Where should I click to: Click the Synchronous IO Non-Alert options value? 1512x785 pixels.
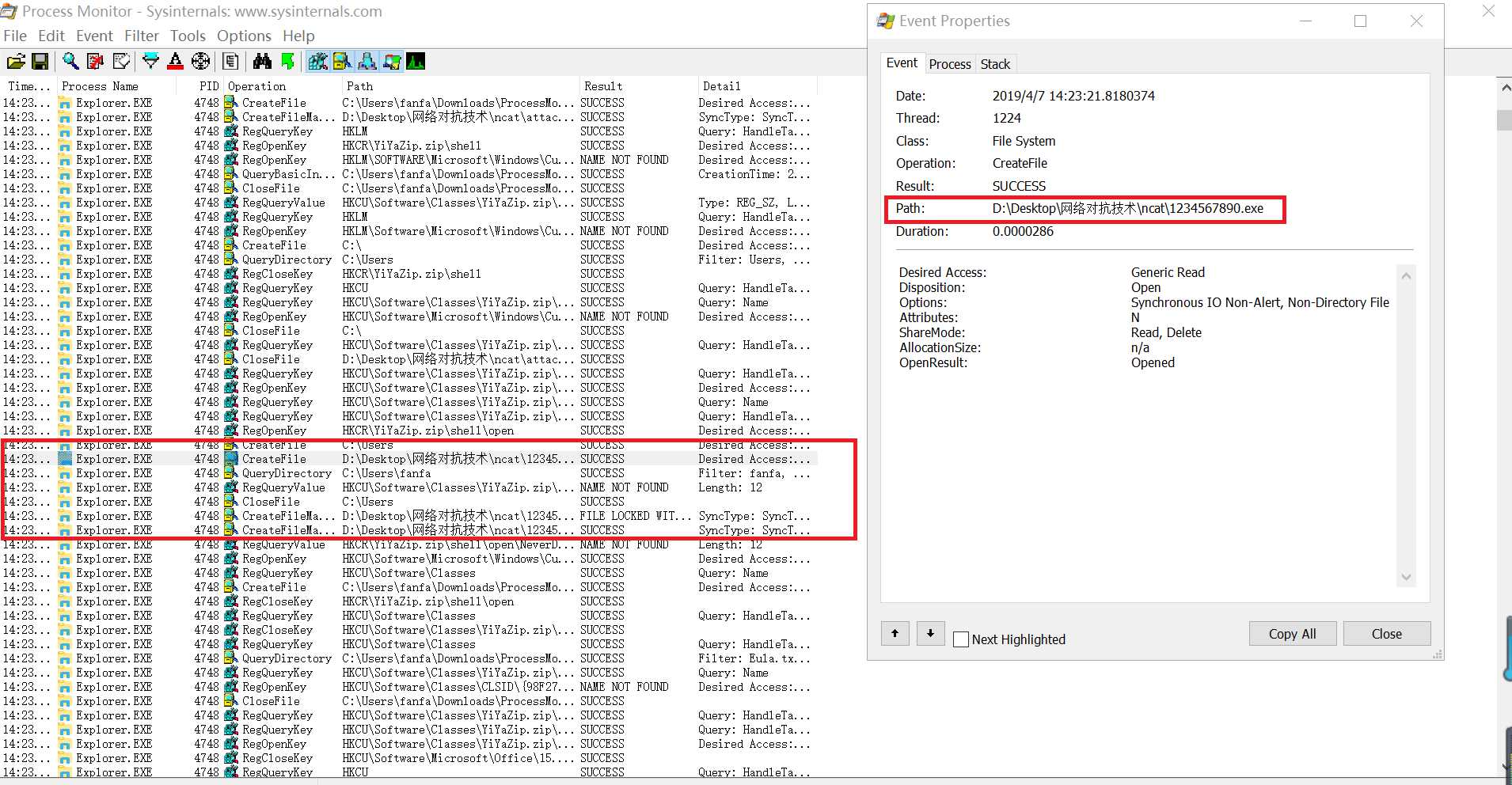(1259, 302)
